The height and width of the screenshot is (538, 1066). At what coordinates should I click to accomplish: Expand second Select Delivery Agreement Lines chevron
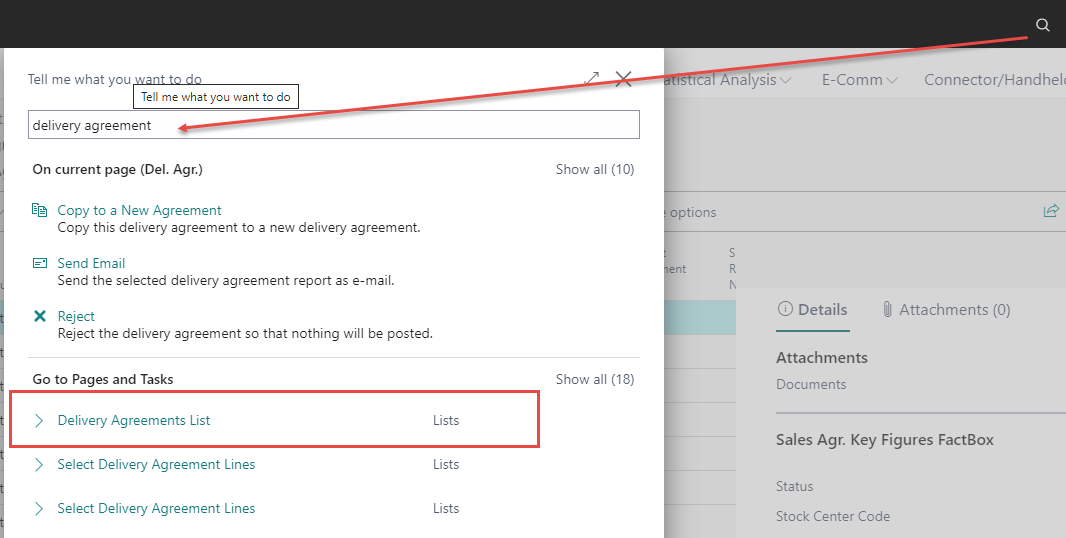40,509
